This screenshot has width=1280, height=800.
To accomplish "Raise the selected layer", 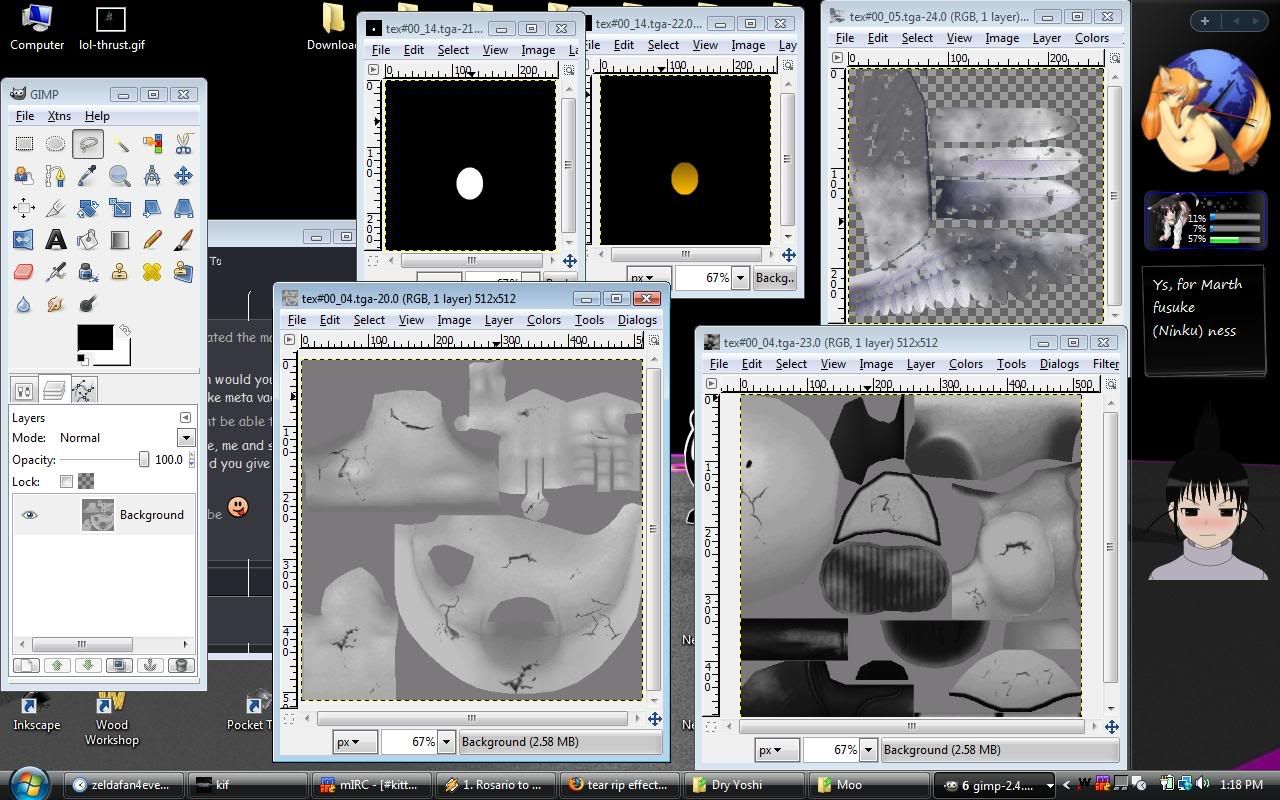I will pyautogui.click(x=57, y=665).
